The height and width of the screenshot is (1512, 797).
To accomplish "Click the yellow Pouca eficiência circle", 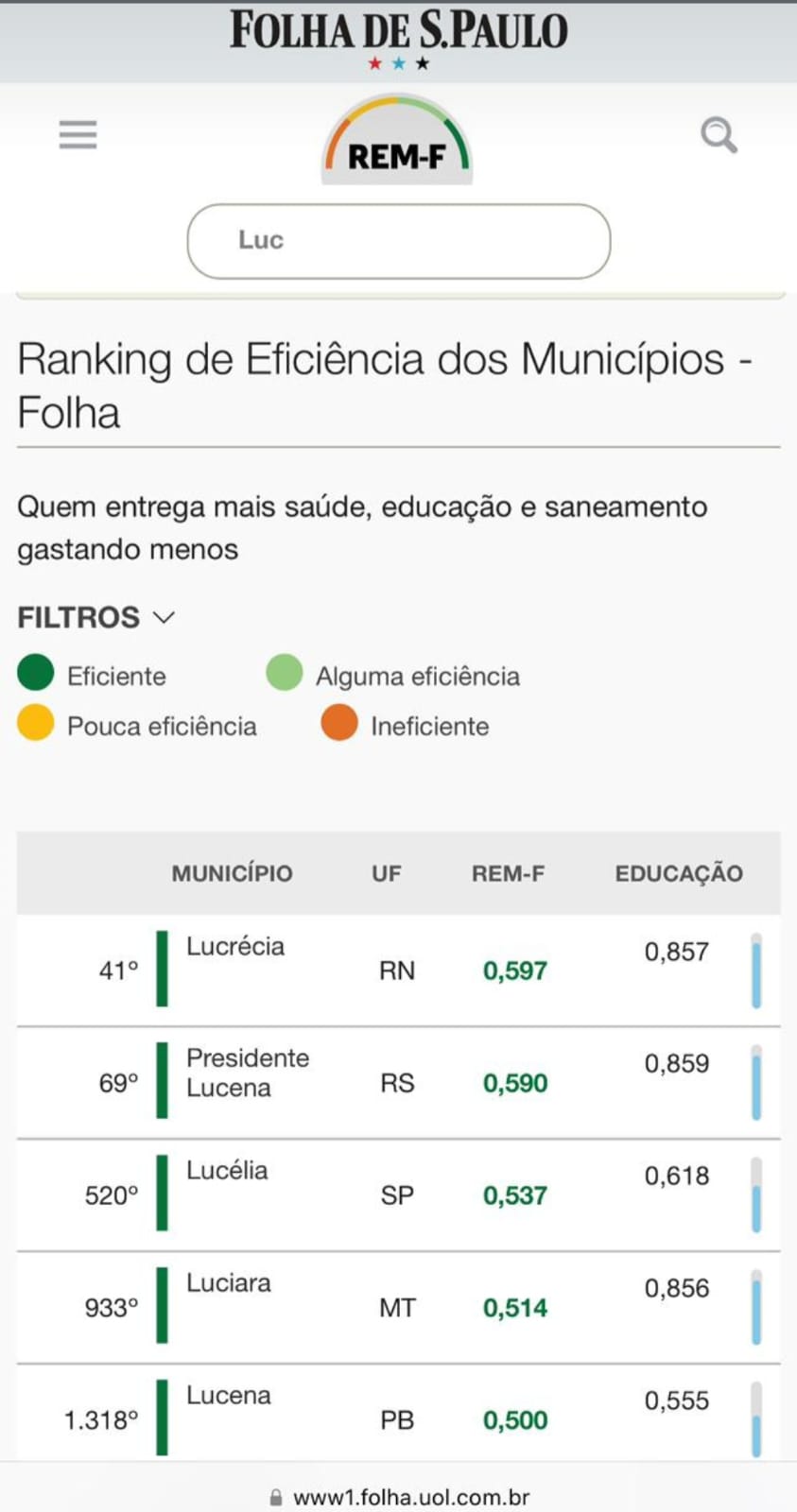I will pyautogui.click(x=36, y=723).
